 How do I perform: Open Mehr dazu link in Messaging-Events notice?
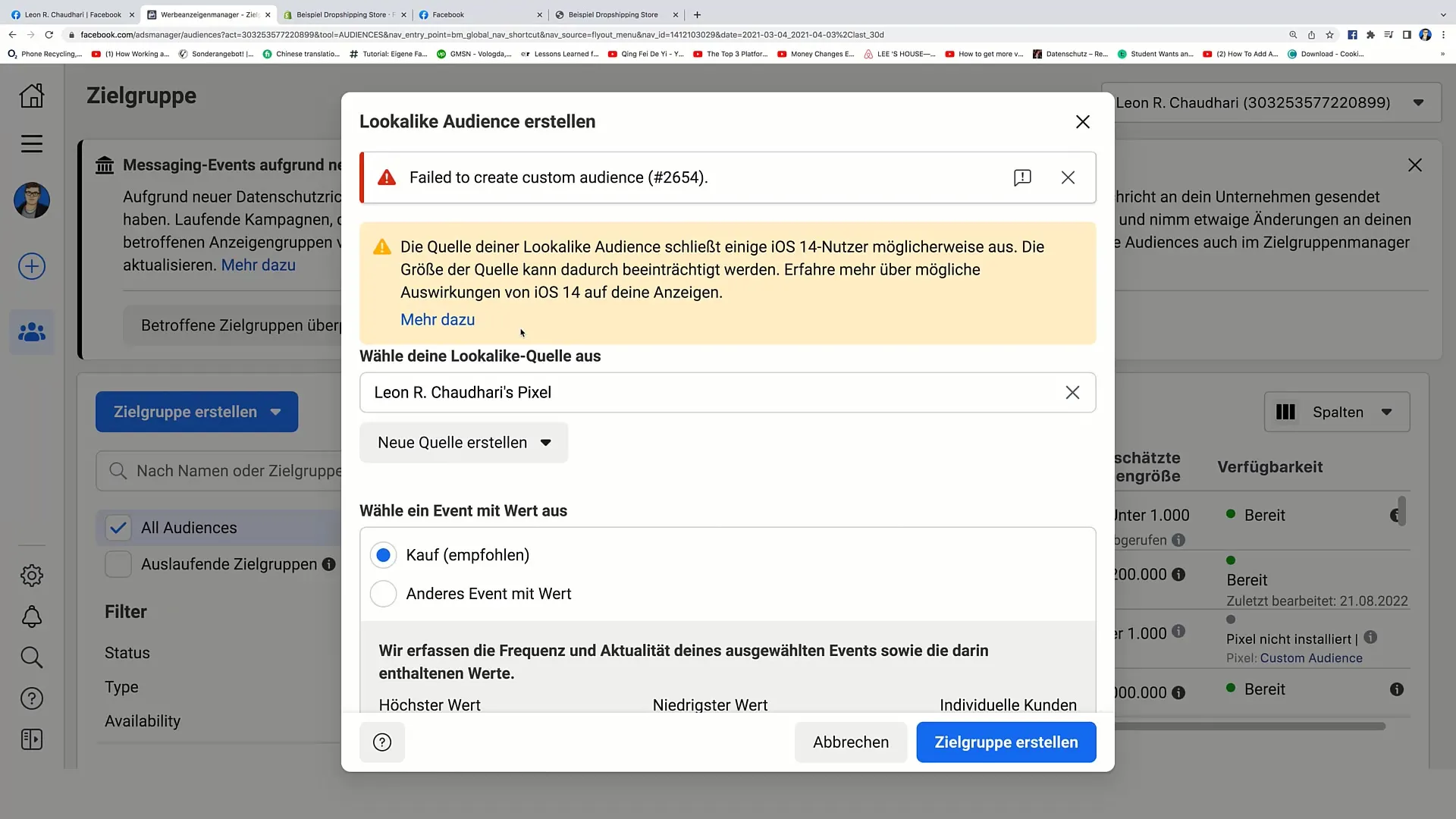pyautogui.click(x=259, y=265)
